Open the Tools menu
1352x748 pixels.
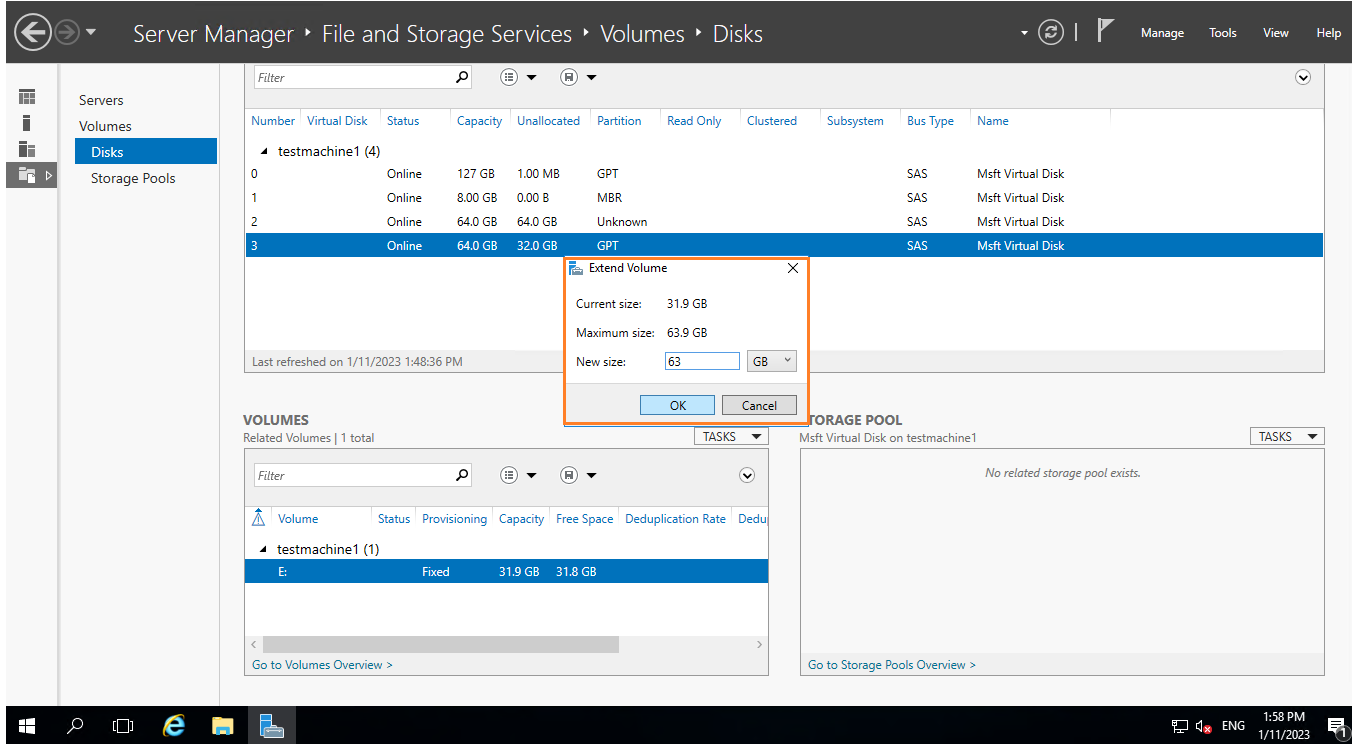coord(1222,33)
